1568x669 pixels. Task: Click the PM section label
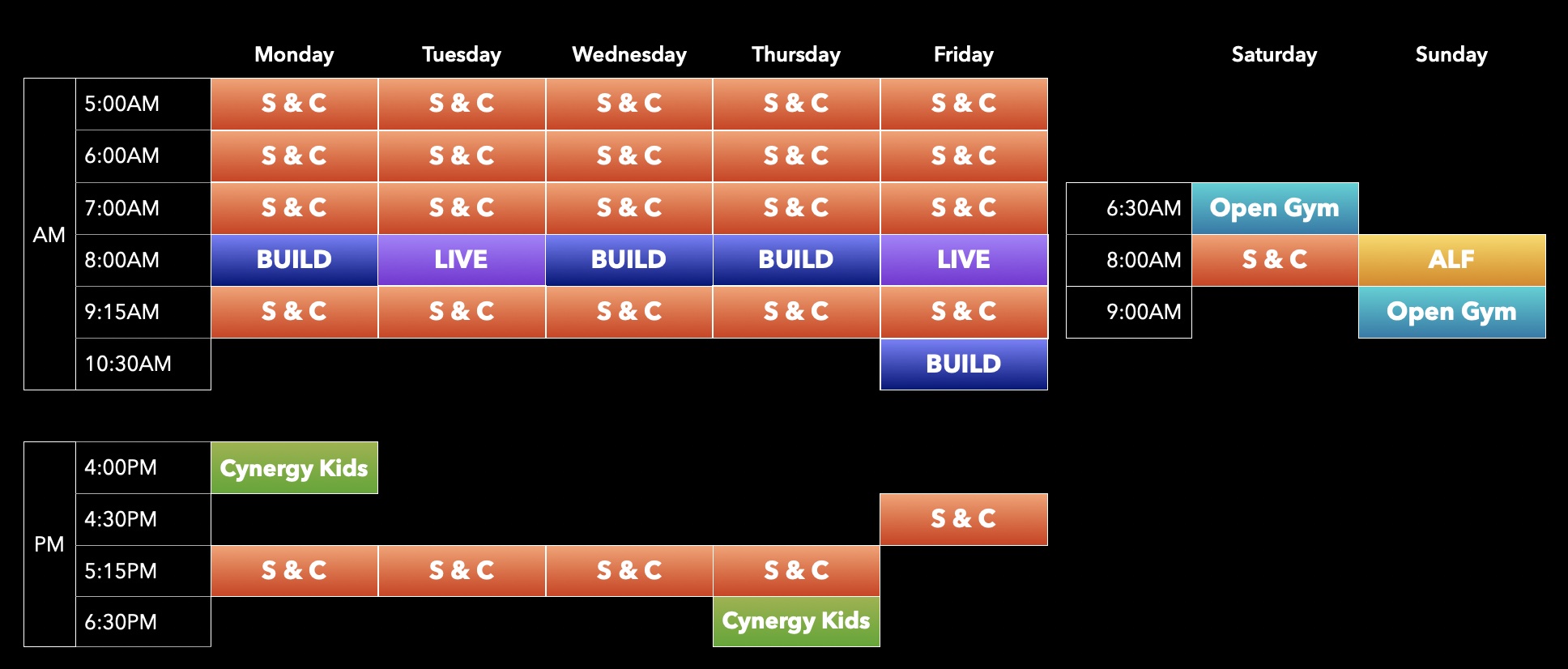[x=49, y=544]
